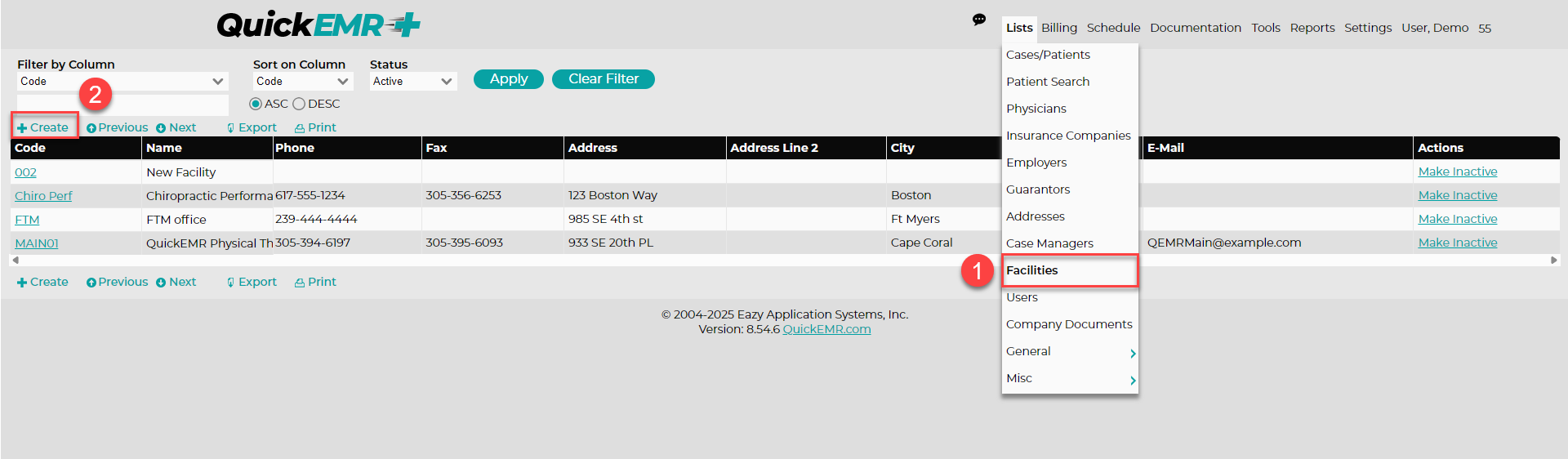The width and height of the screenshot is (1568, 459).
Task: Open the Documentation menu
Action: 1196,28
